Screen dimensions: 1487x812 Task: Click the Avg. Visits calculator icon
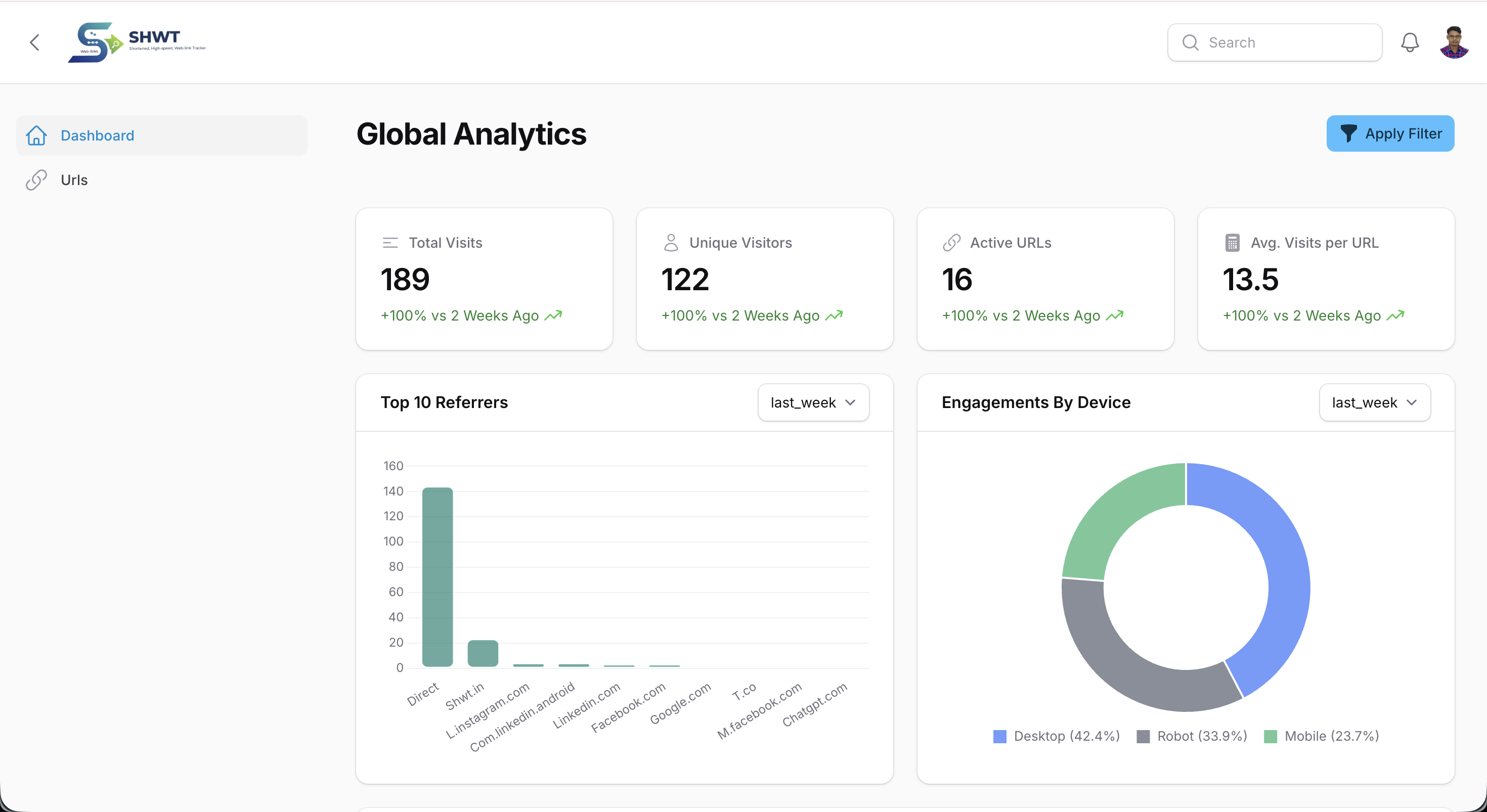pyautogui.click(x=1232, y=243)
